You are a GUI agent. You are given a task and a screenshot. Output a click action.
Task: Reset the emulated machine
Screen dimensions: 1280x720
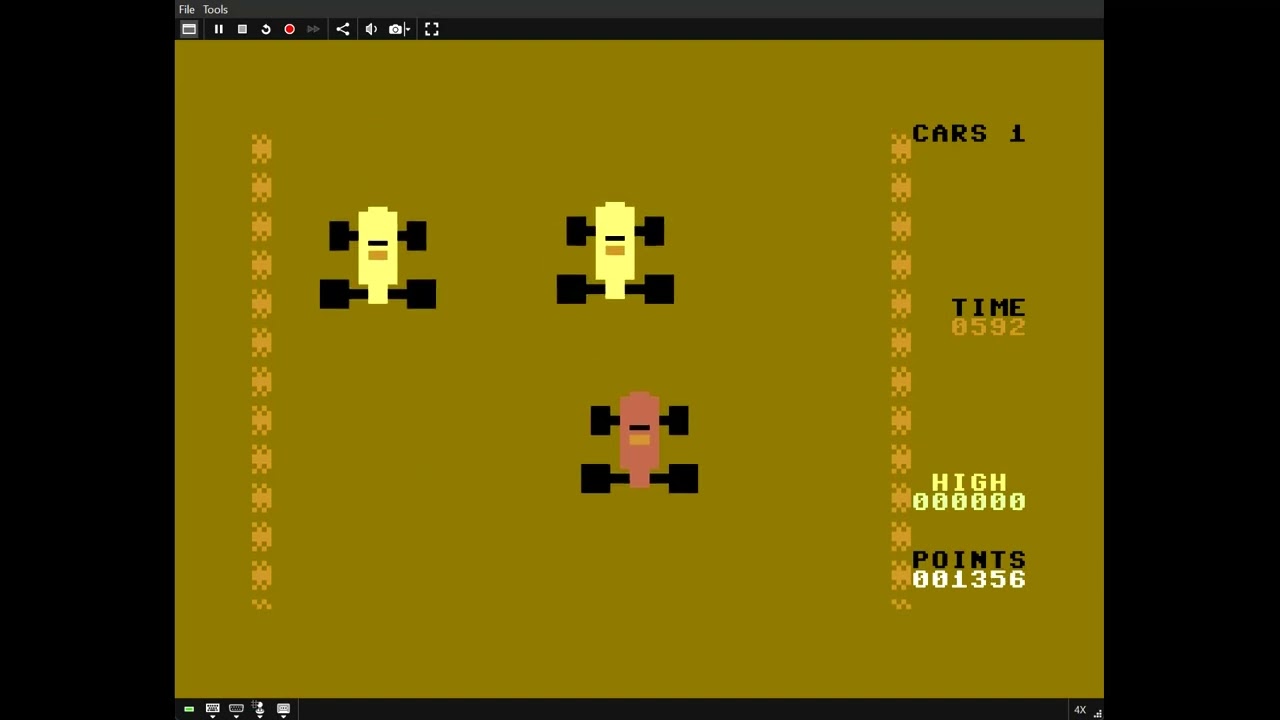266,29
